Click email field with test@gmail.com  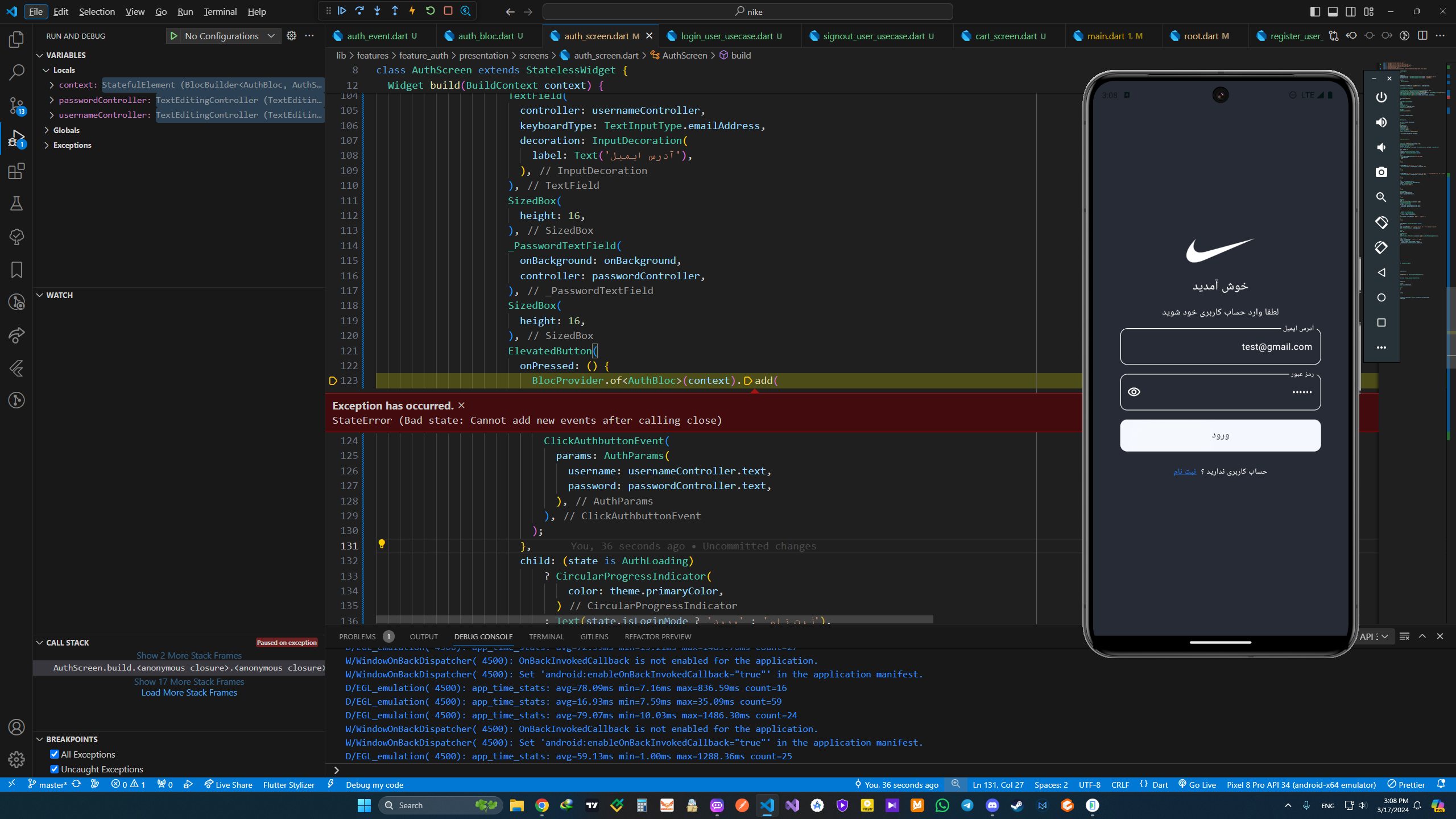click(x=1220, y=346)
